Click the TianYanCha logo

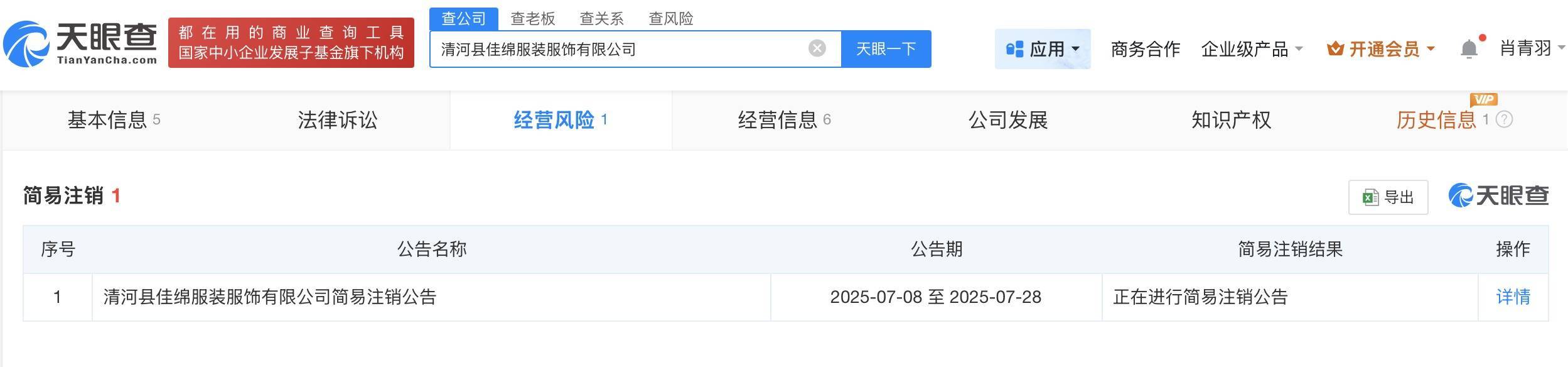[x=80, y=43]
